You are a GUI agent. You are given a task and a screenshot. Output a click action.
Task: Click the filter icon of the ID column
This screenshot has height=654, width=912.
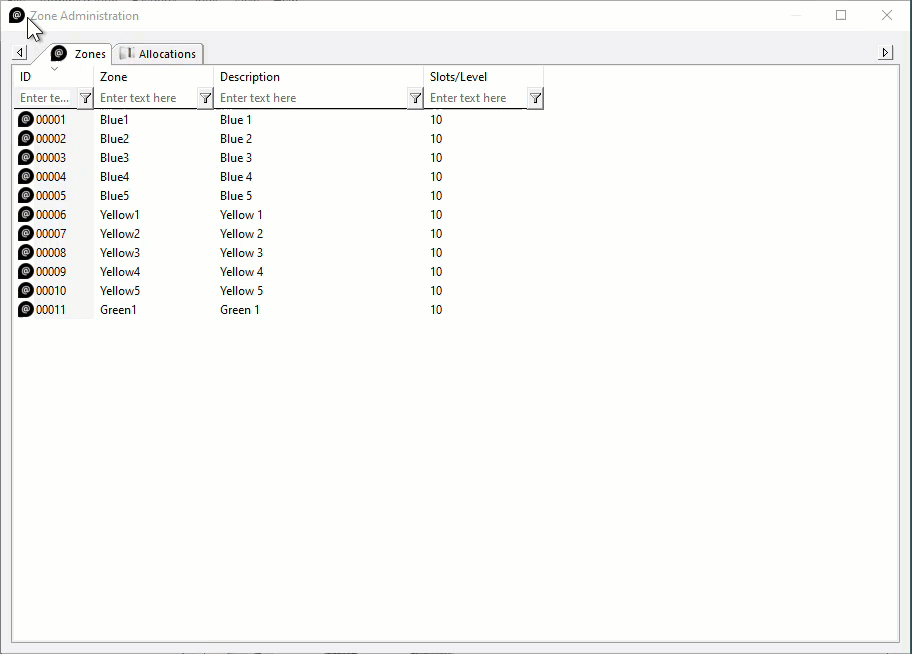point(86,98)
